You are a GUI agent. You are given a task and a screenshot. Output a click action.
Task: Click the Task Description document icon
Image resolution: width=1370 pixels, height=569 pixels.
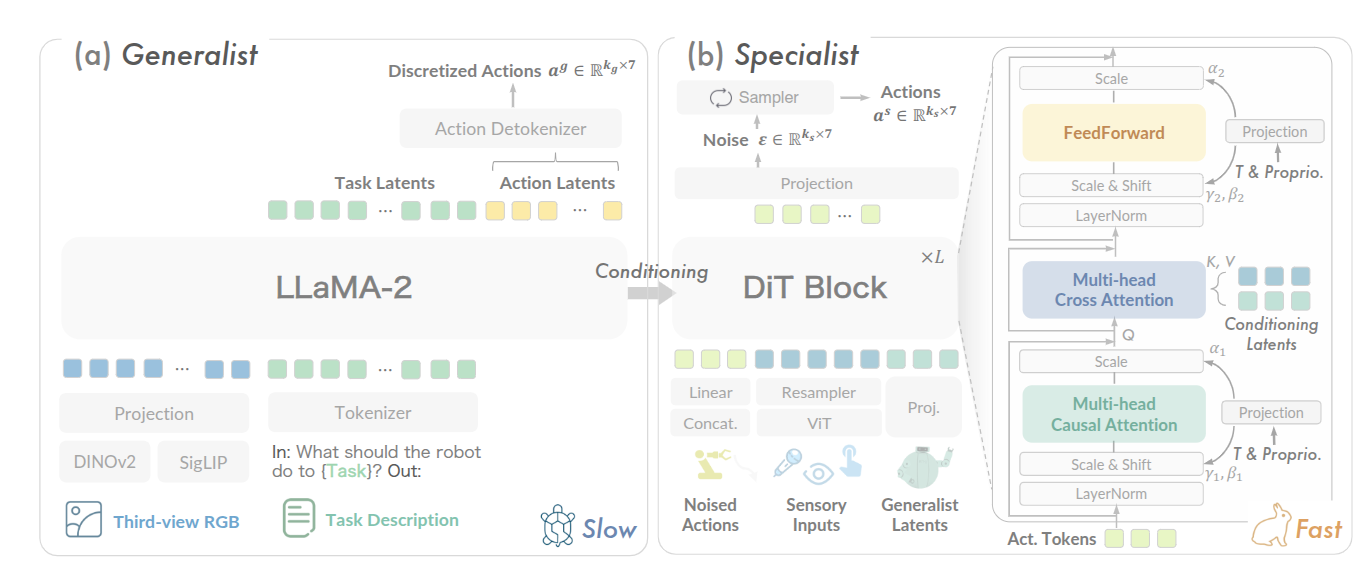pyautogui.click(x=298, y=519)
